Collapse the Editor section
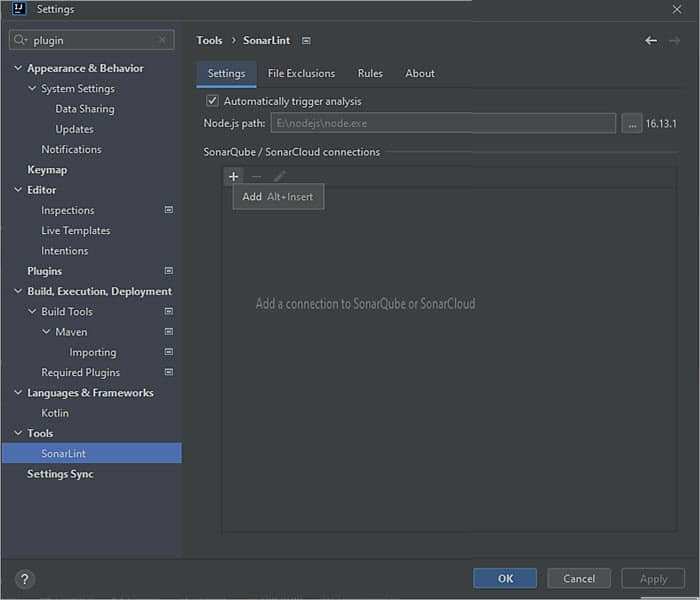 point(18,190)
